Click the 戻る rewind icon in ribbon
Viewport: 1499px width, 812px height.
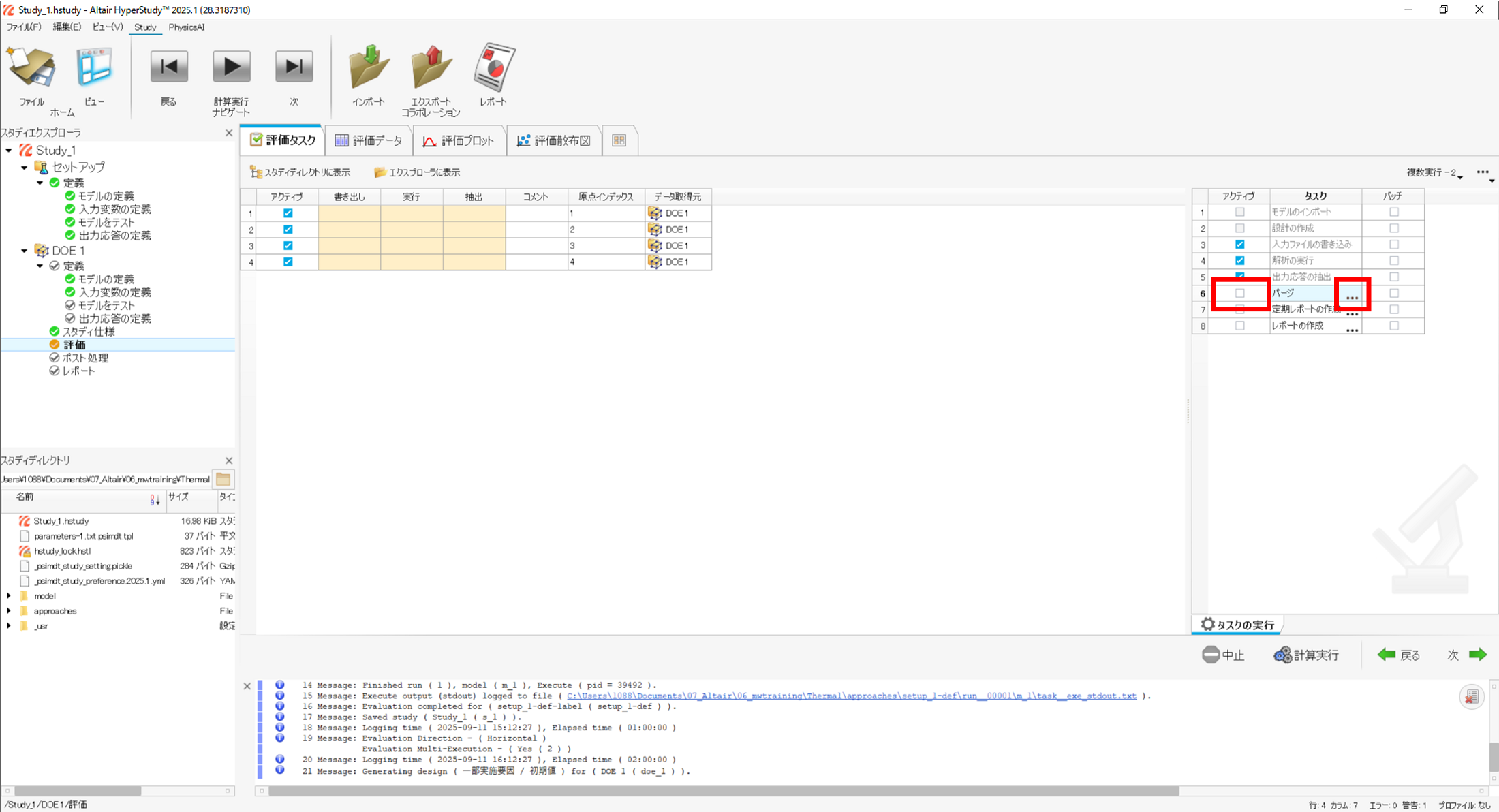tap(168, 67)
